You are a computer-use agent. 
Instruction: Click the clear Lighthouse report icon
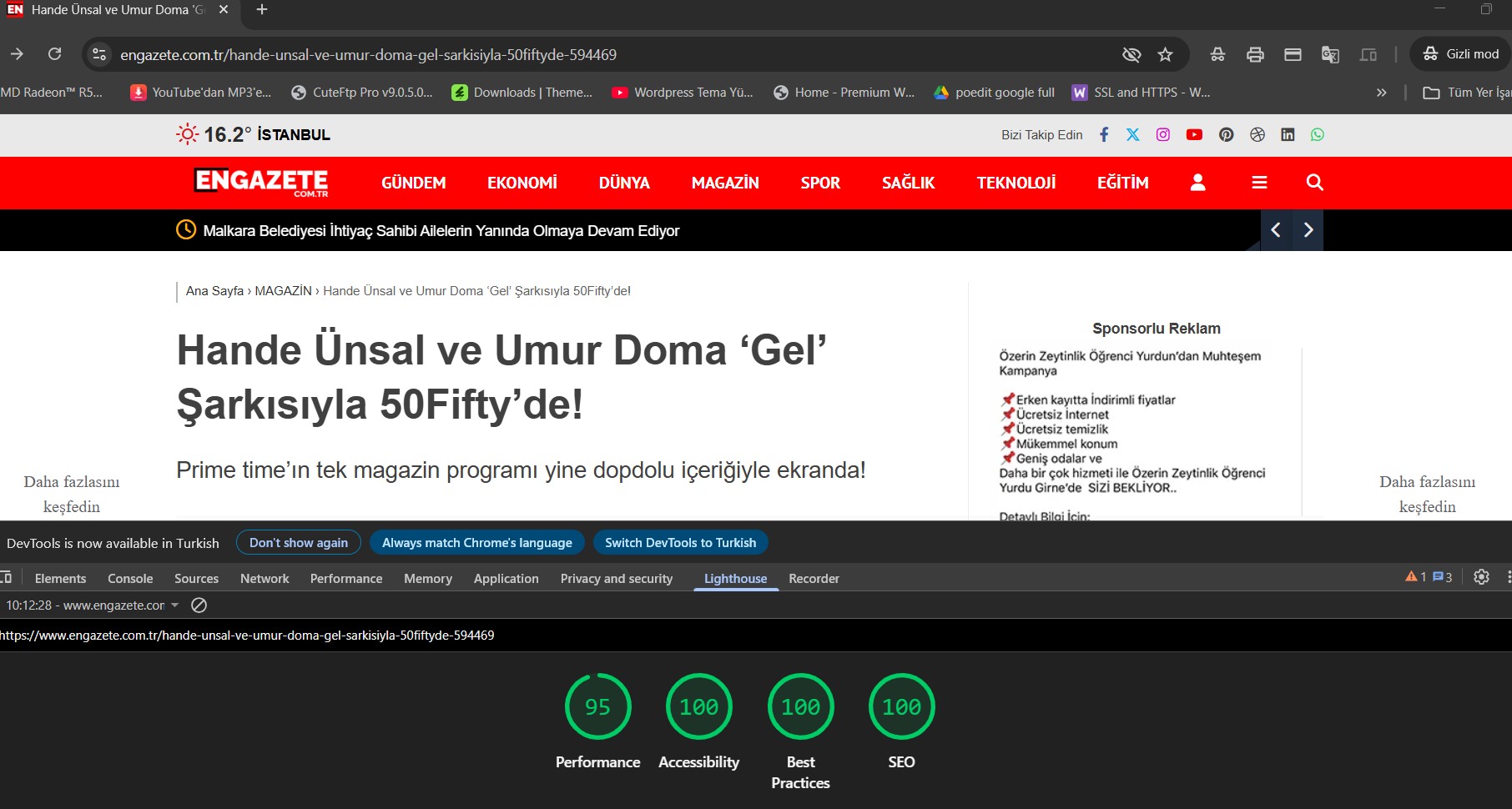[199, 605]
